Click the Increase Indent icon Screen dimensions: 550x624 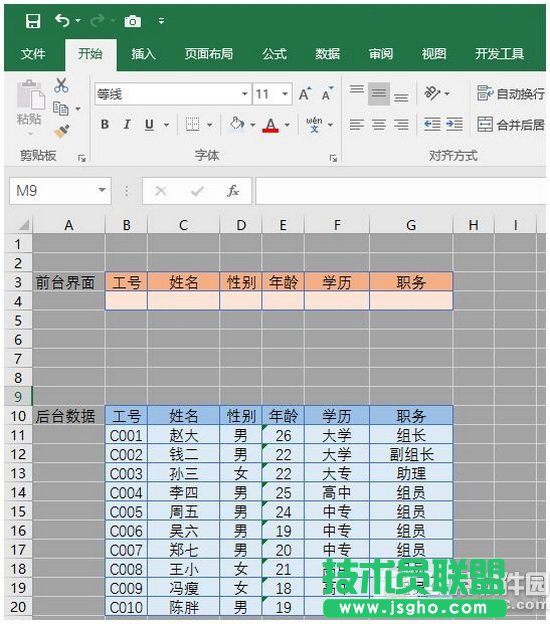click(454, 125)
